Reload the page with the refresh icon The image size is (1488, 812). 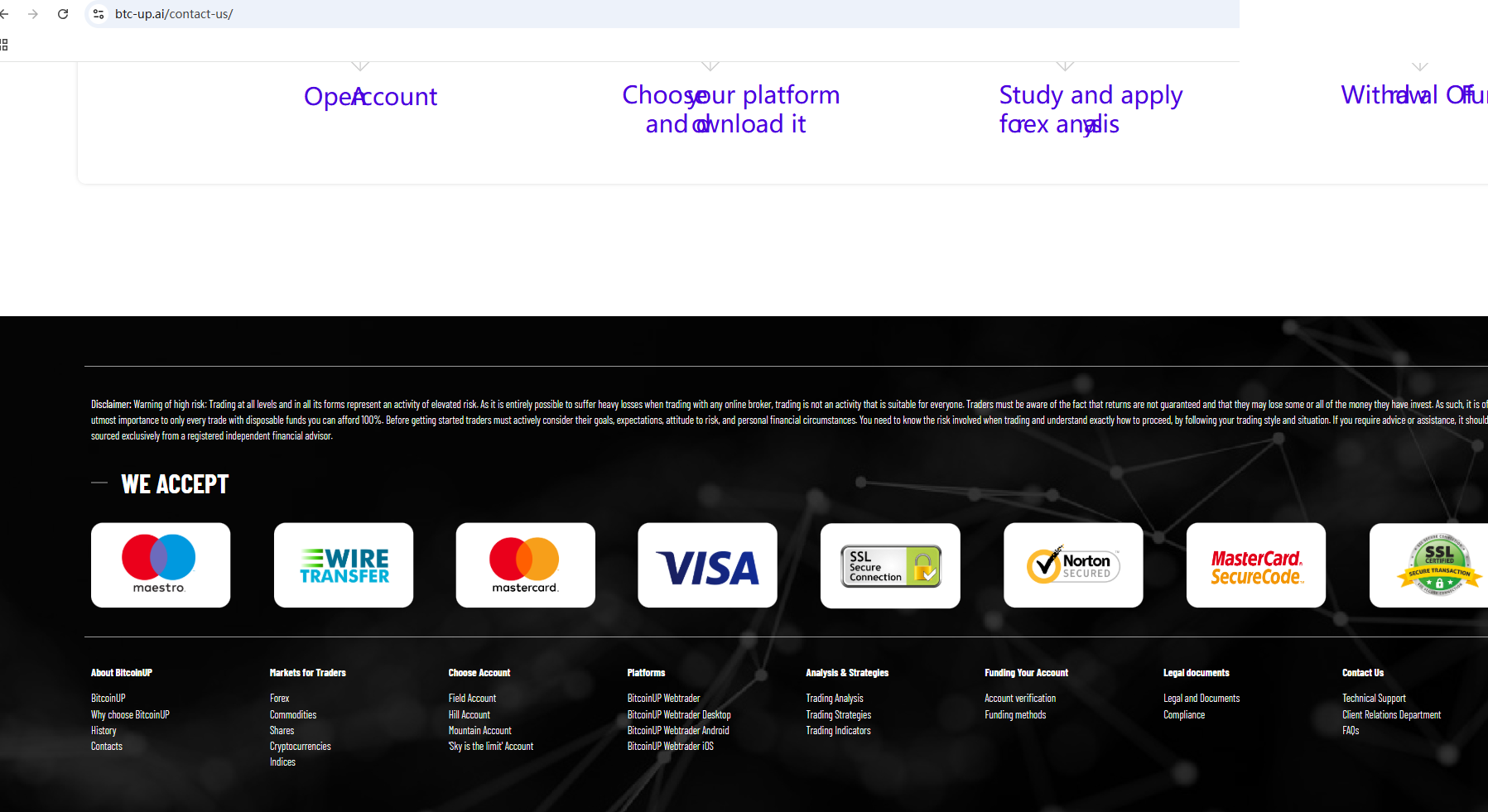click(x=63, y=14)
